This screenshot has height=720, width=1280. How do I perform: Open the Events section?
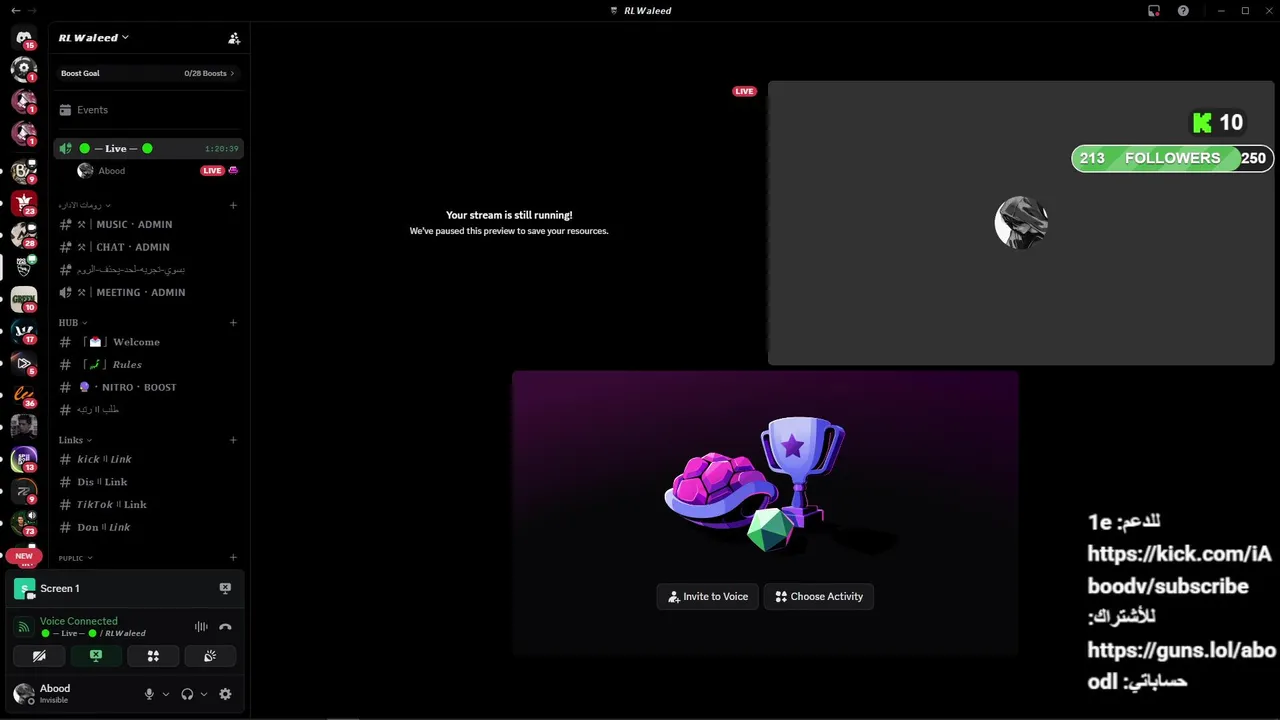tap(148, 110)
